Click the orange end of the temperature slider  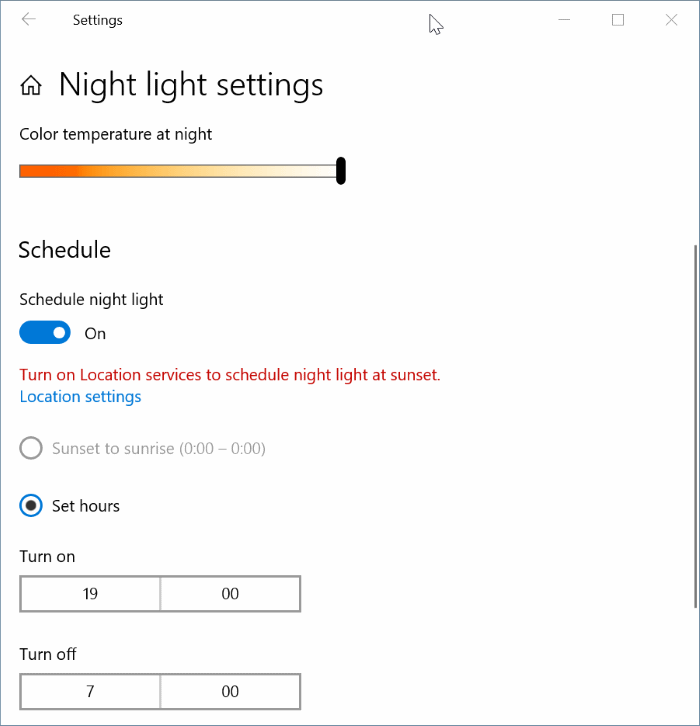coord(30,172)
